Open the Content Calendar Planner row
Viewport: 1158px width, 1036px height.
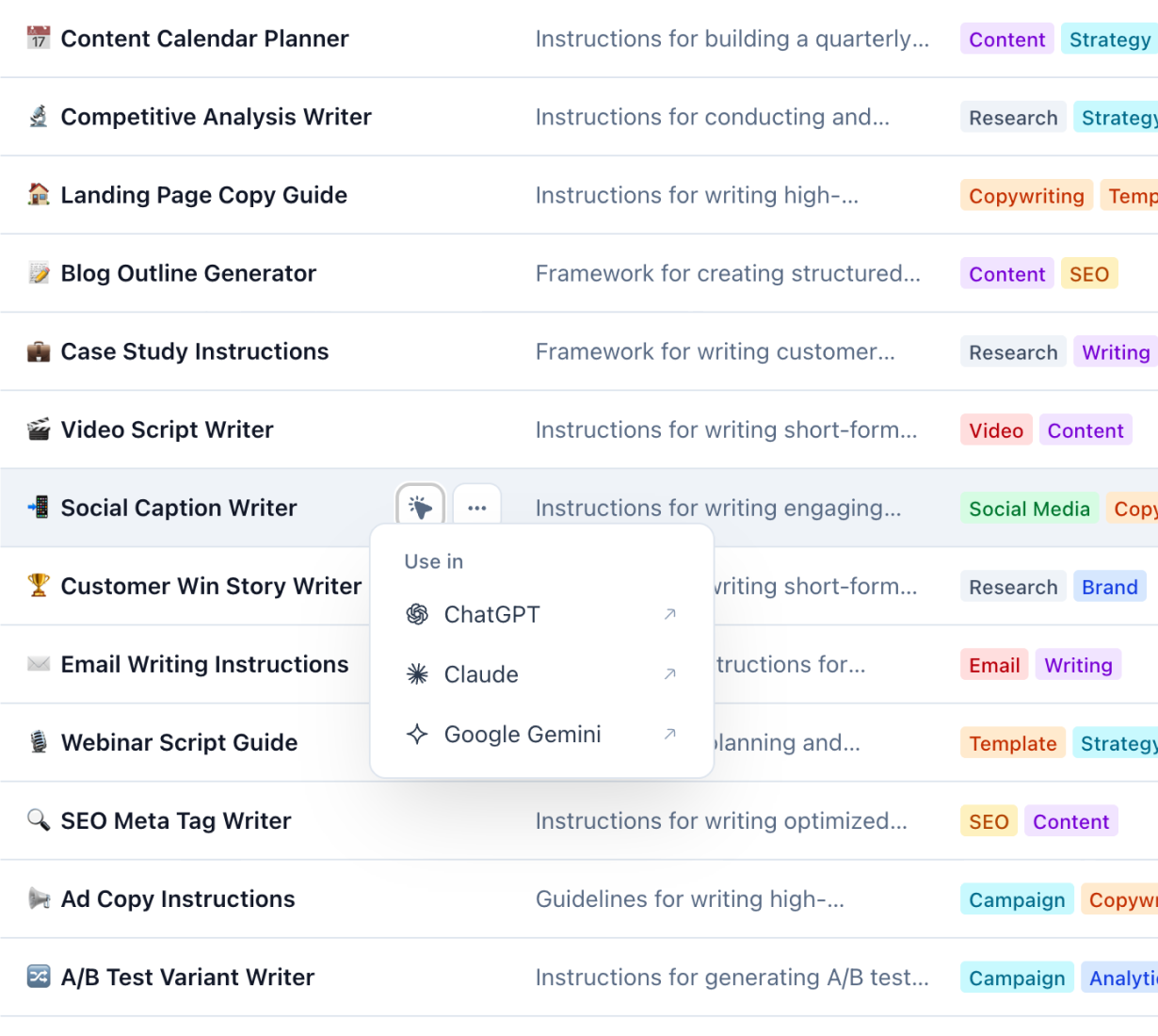coord(204,39)
